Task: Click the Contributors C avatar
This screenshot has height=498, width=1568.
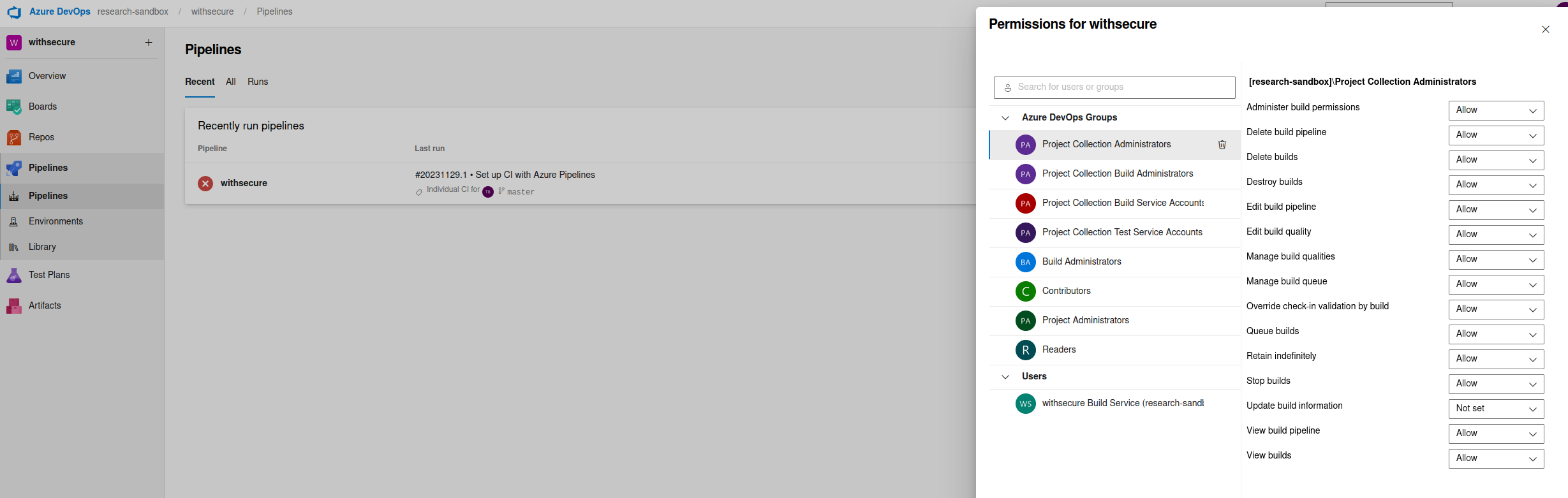Action: 1026,291
